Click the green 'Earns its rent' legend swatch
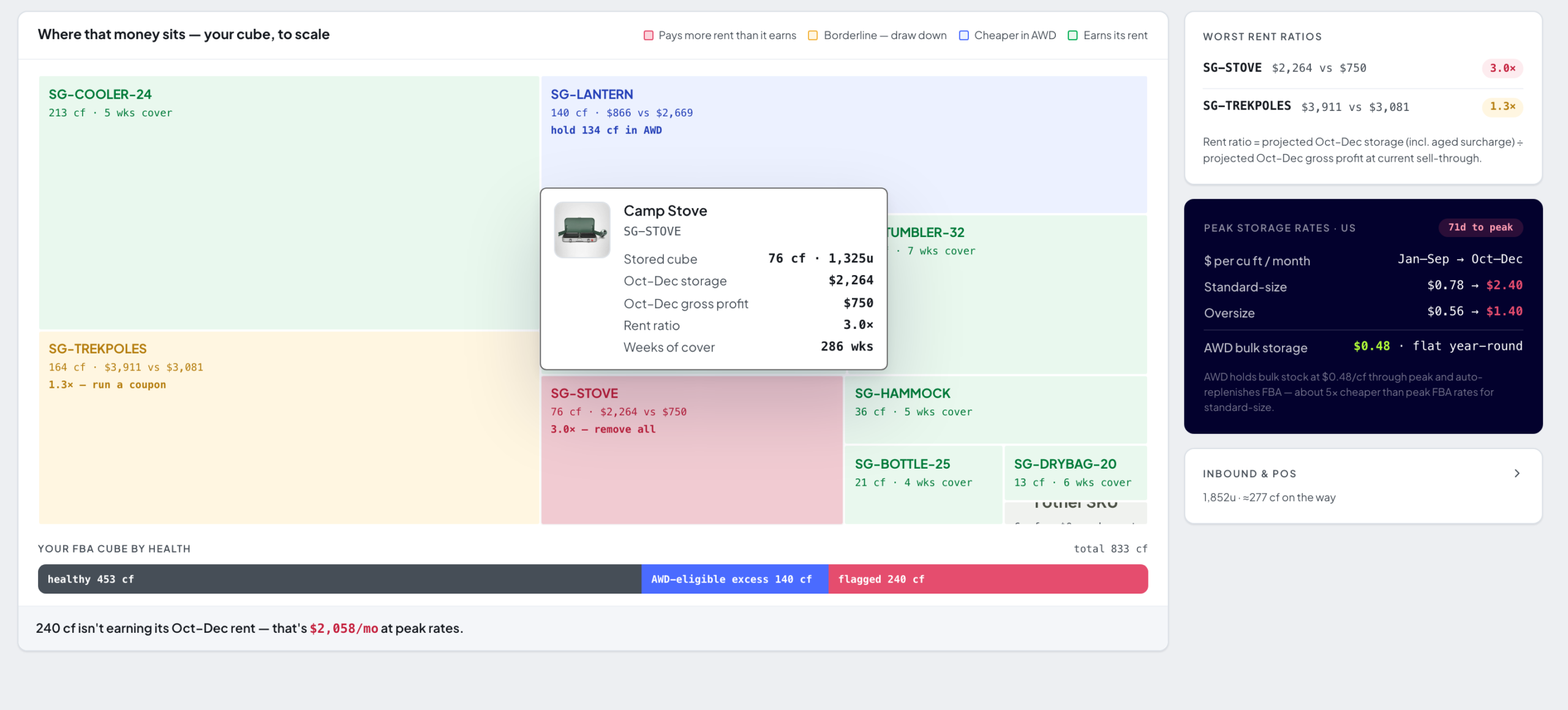The height and width of the screenshot is (710, 1568). tap(1072, 36)
